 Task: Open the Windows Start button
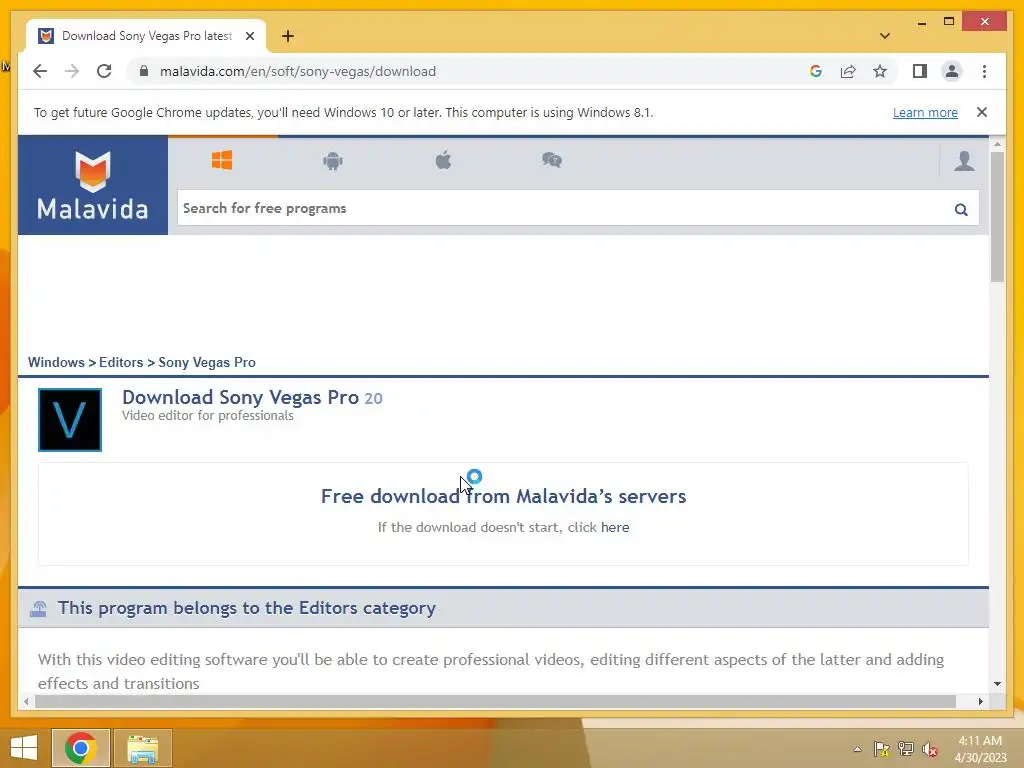(x=24, y=748)
